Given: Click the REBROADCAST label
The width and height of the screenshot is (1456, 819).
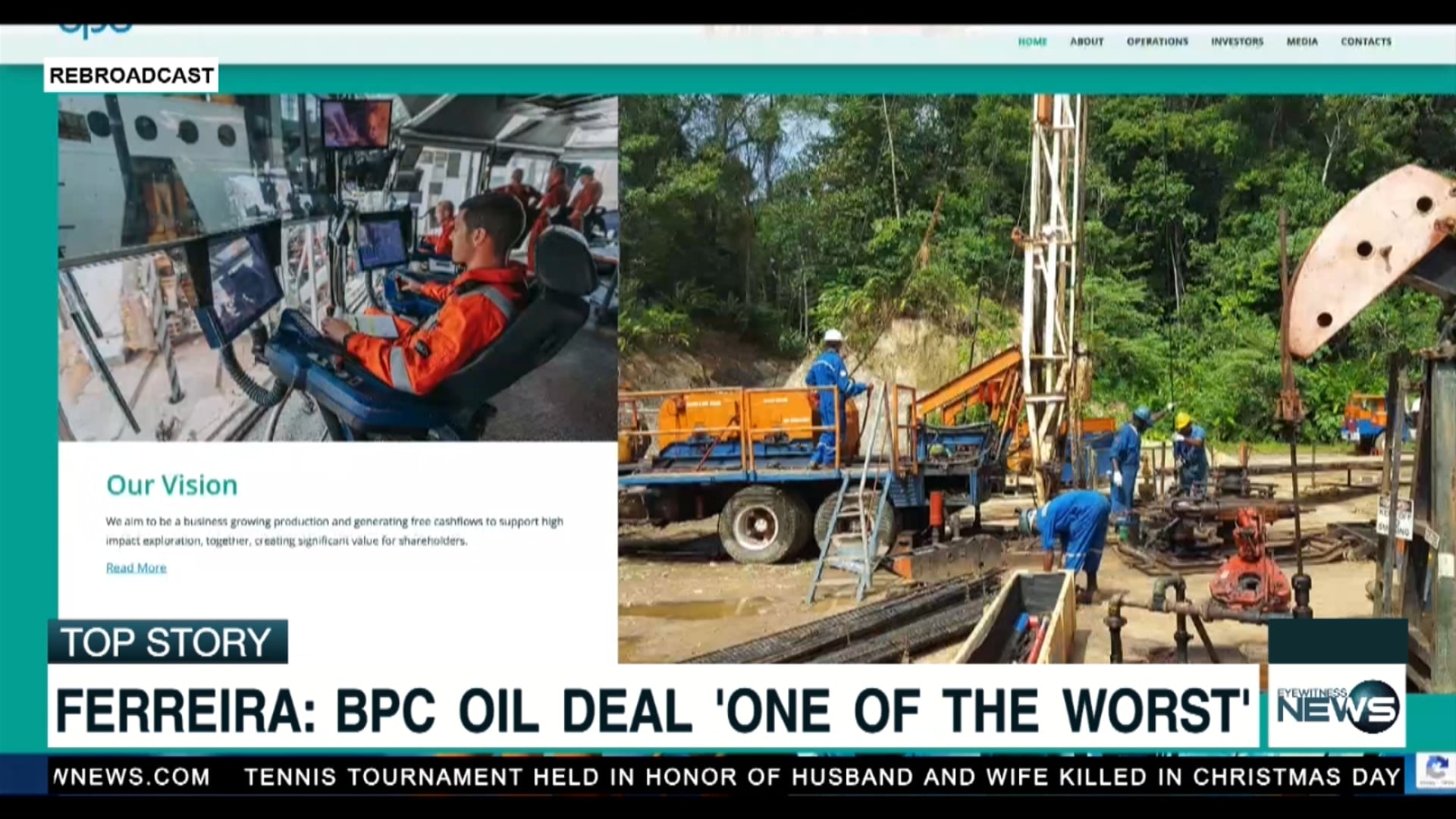Looking at the screenshot, I should point(131,75).
